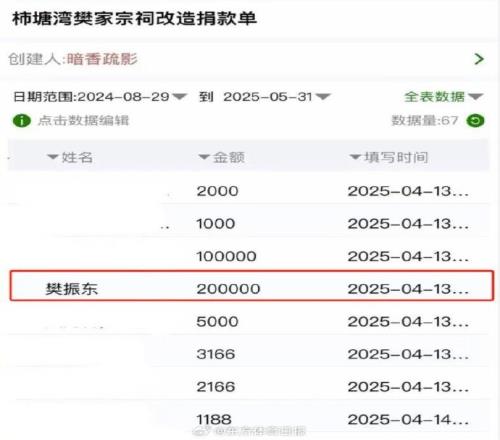Select the first row with amount 2000

(x=248, y=191)
